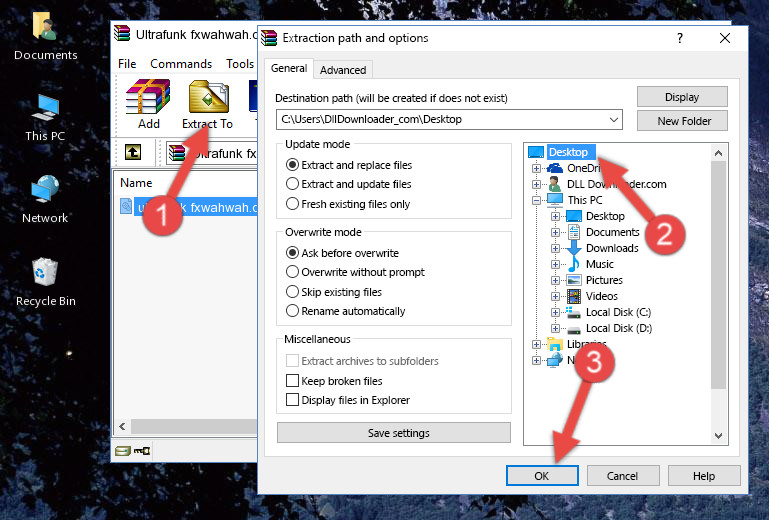
Task: Select Fresh existing files only option
Action: (292, 204)
